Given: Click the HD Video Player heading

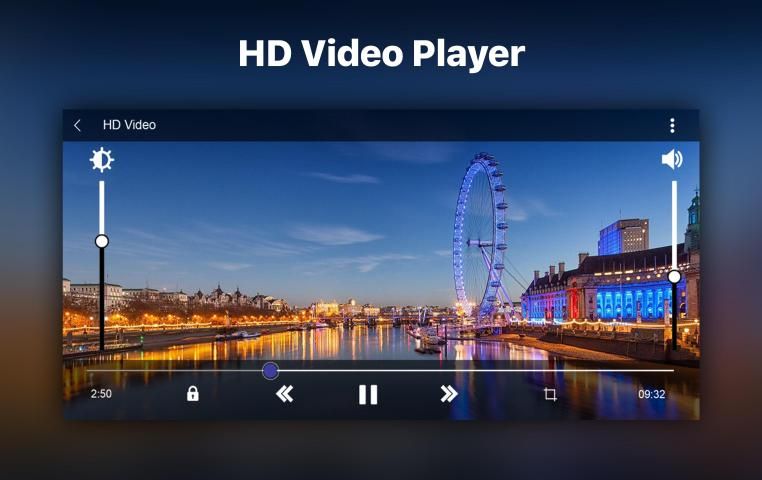Looking at the screenshot, I should tap(381, 54).
